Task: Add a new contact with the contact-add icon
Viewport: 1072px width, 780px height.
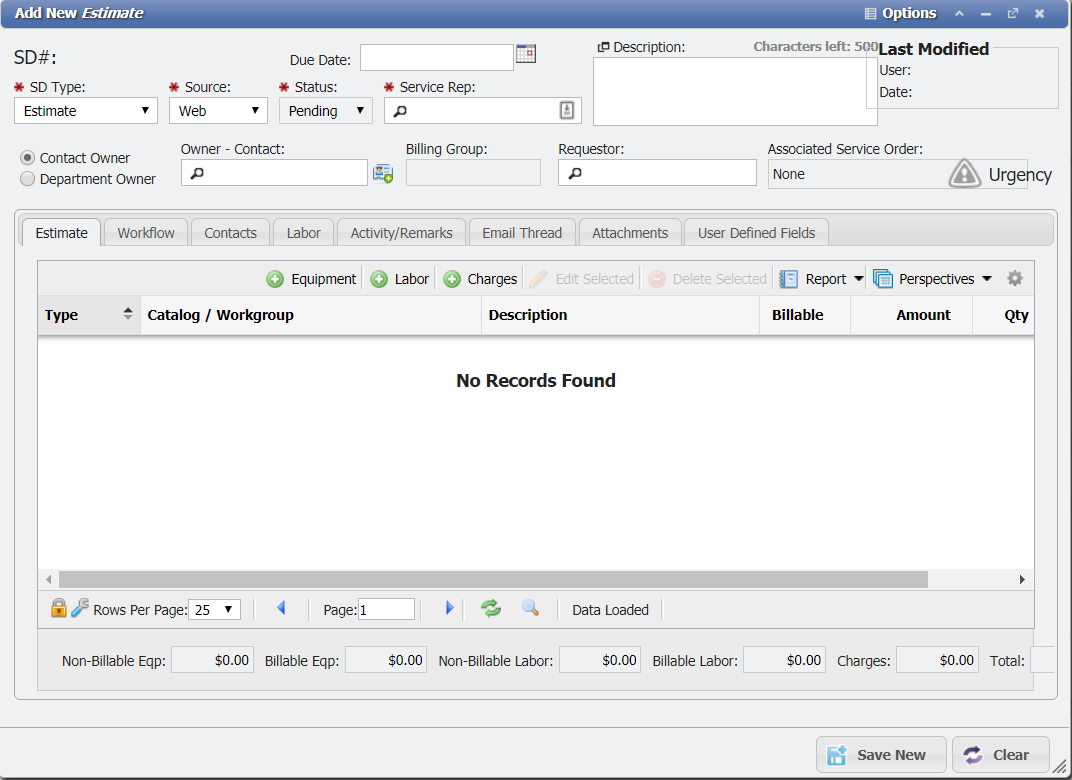Action: point(383,173)
